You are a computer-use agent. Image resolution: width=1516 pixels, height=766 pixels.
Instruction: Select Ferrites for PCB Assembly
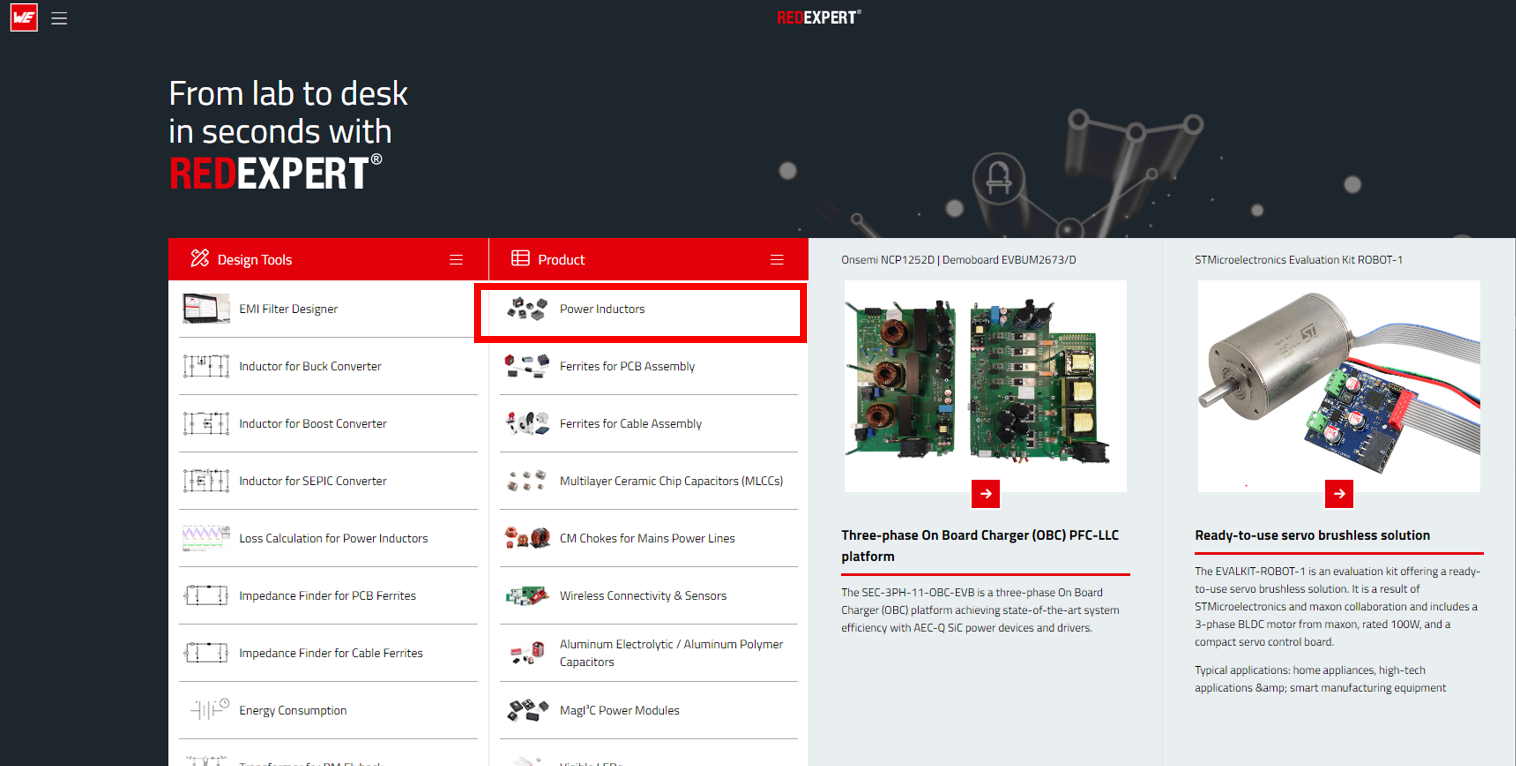627,366
